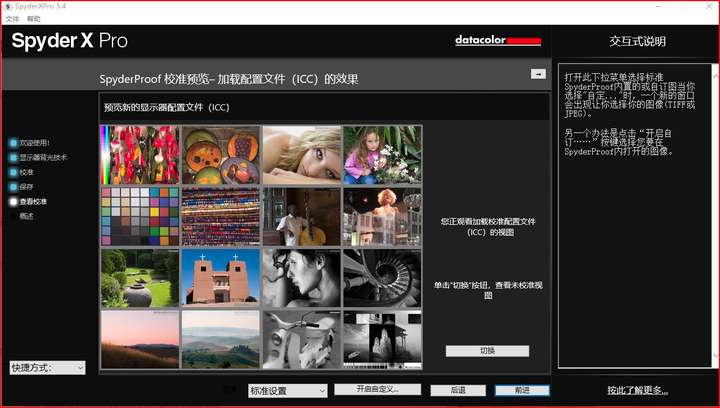Click the spiral staircase thumbnail
720x408 pixels.
click(382, 278)
